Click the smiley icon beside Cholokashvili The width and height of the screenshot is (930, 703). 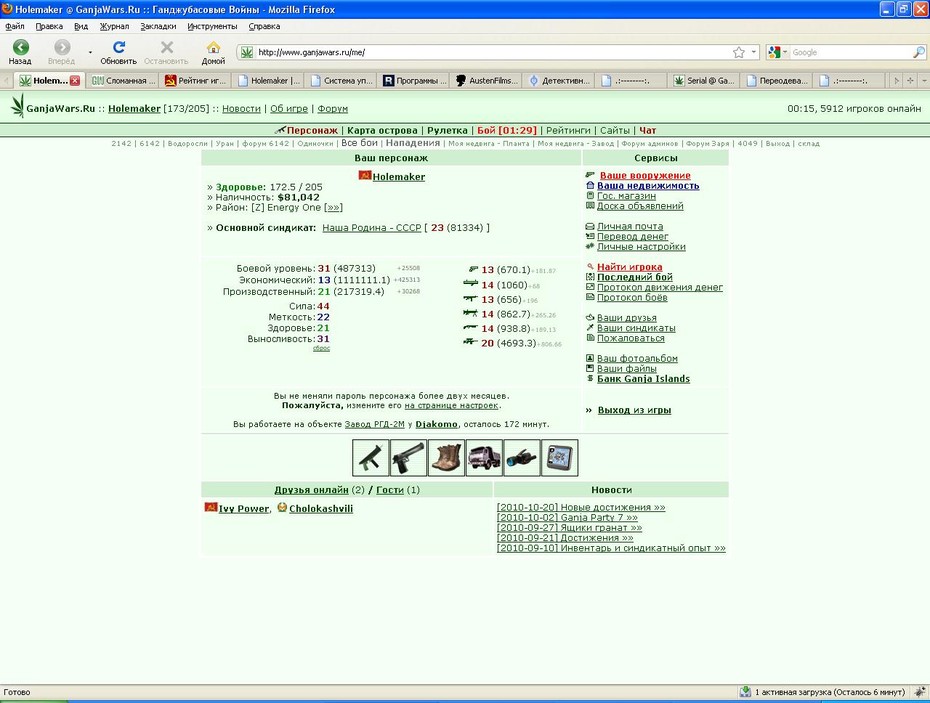(x=282, y=507)
